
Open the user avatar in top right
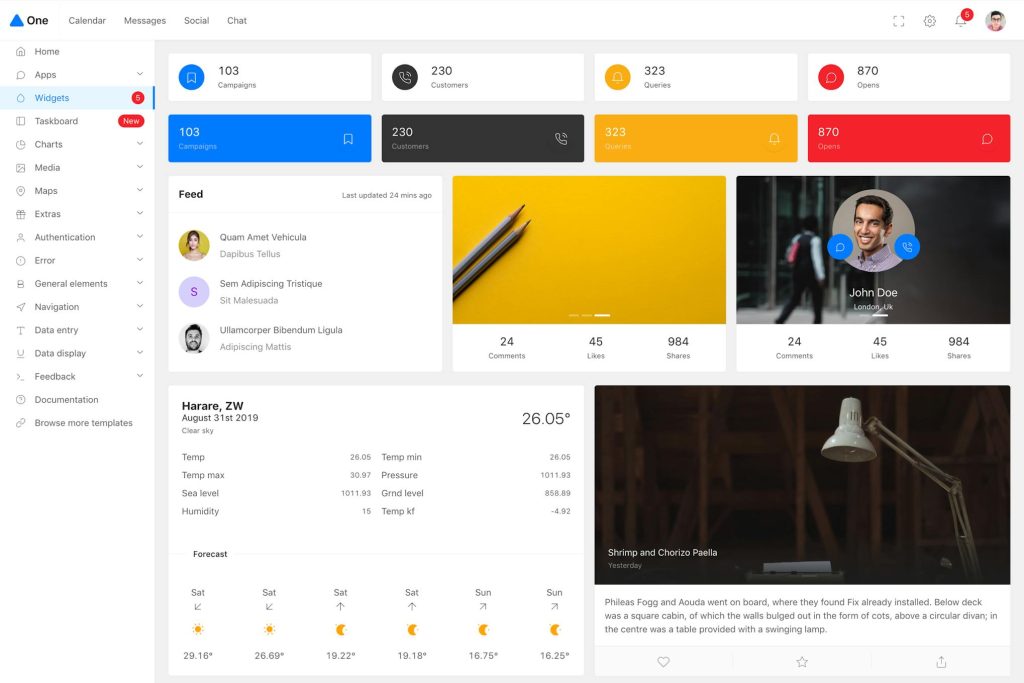click(x=995, y=21)
